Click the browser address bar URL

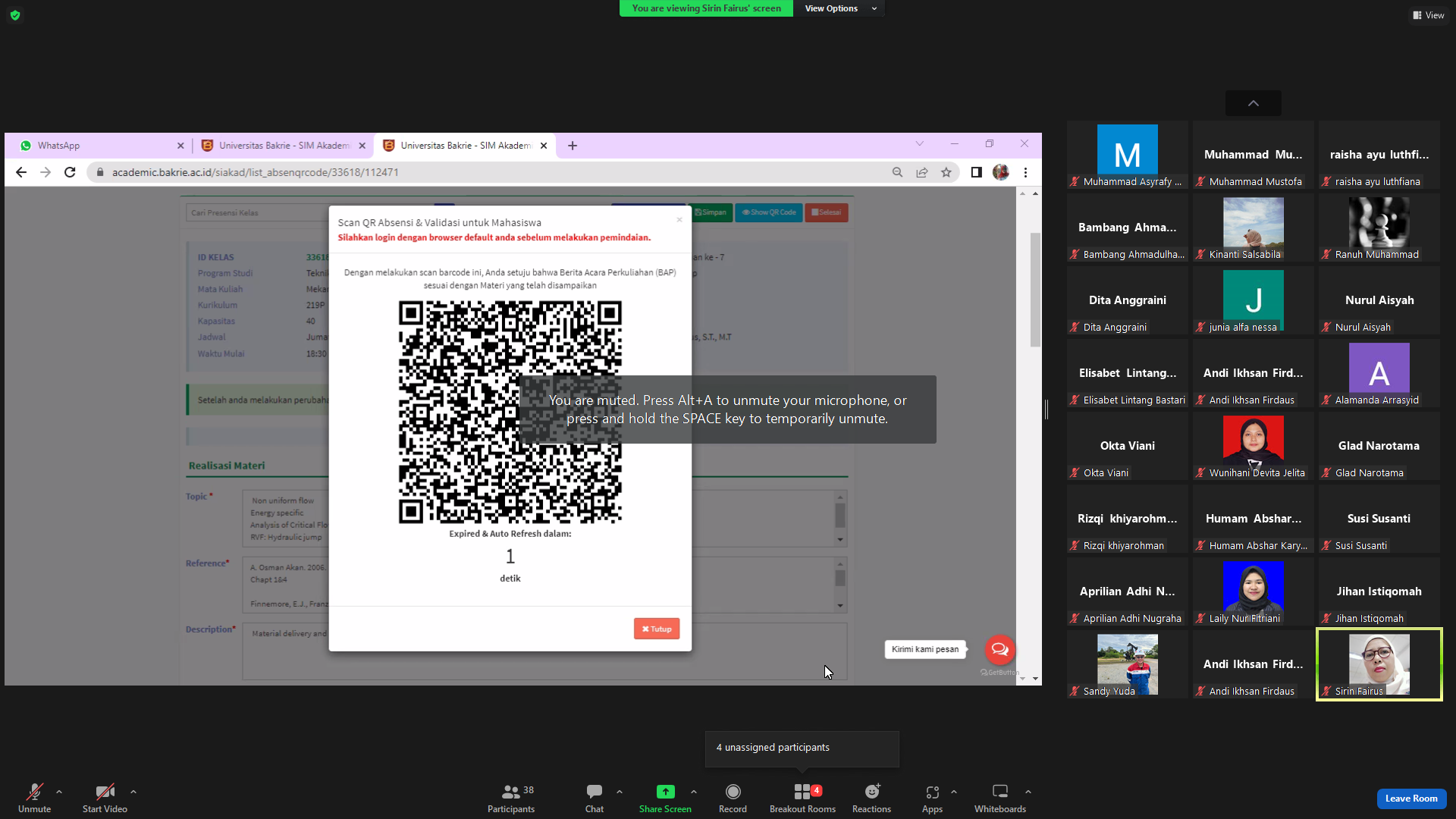[255, 172]
